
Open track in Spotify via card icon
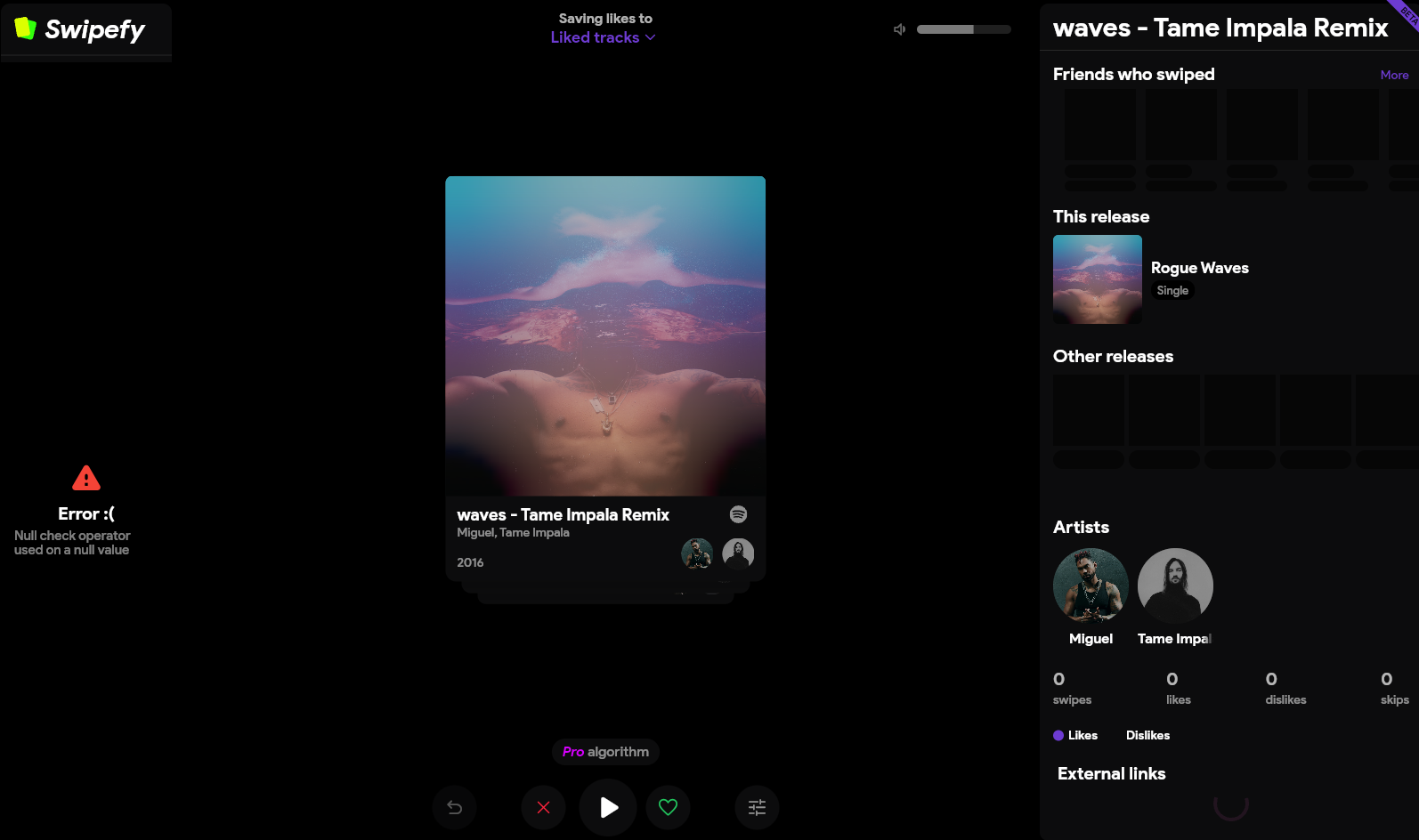(x=738, y=514)
